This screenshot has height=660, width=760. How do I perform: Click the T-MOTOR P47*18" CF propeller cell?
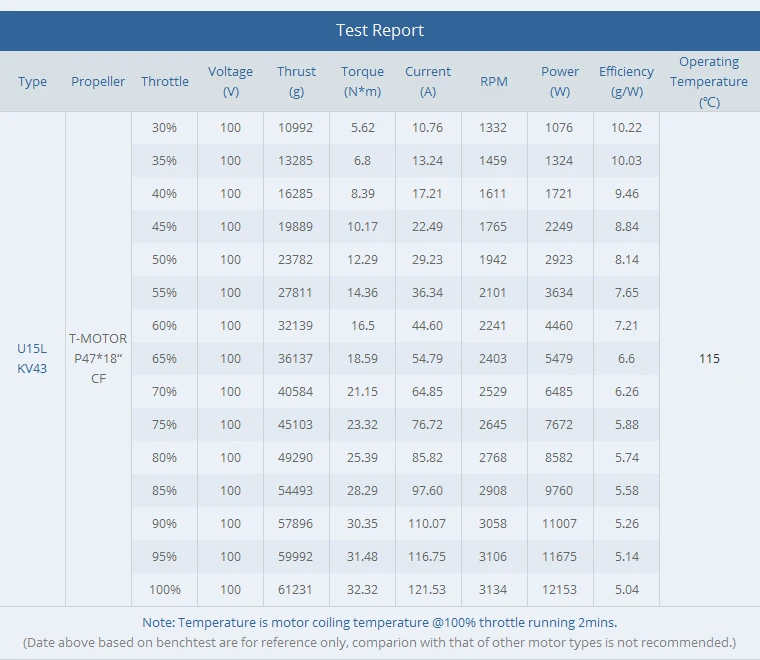pos(98,358)
